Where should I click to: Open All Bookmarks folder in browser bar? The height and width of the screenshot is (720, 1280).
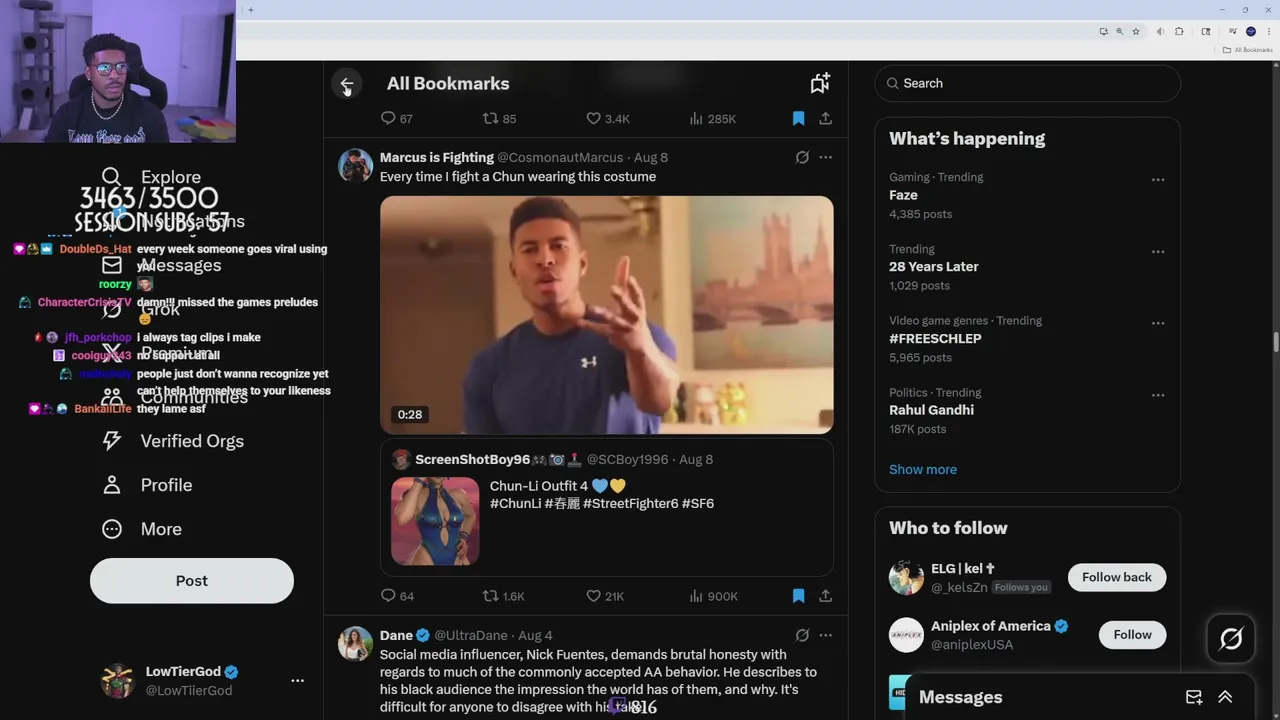tap(1248, 50)
